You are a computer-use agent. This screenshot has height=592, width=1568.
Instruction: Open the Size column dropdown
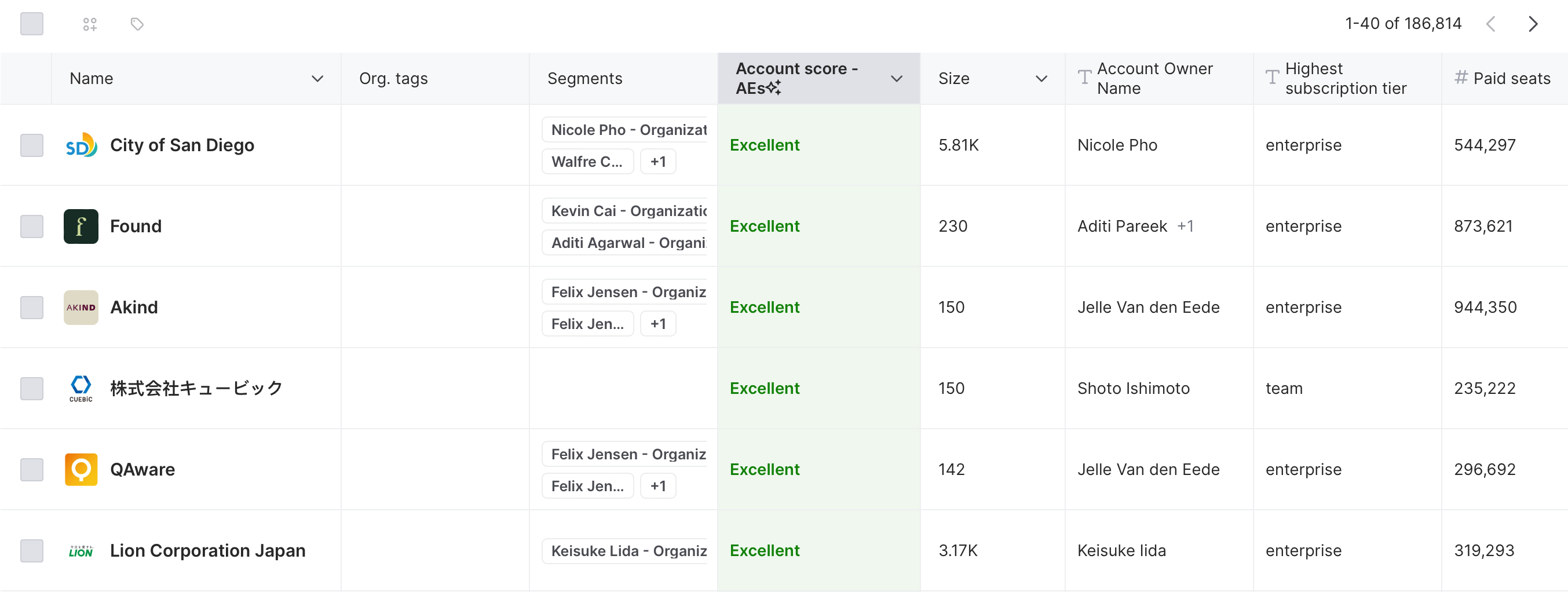tap(1041, 78)
